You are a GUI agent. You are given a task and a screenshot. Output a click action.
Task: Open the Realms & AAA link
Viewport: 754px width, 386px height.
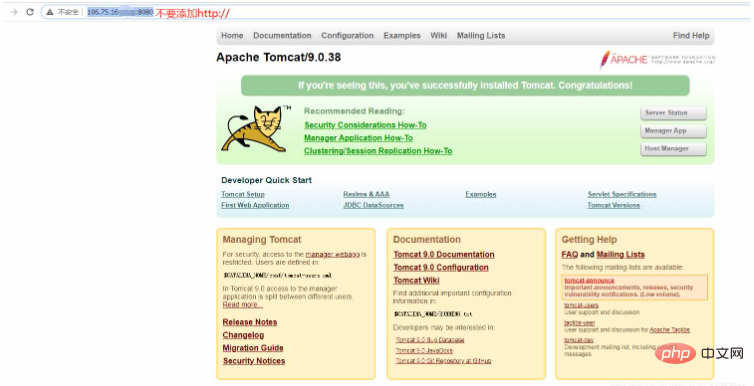(x=366, y=194)
